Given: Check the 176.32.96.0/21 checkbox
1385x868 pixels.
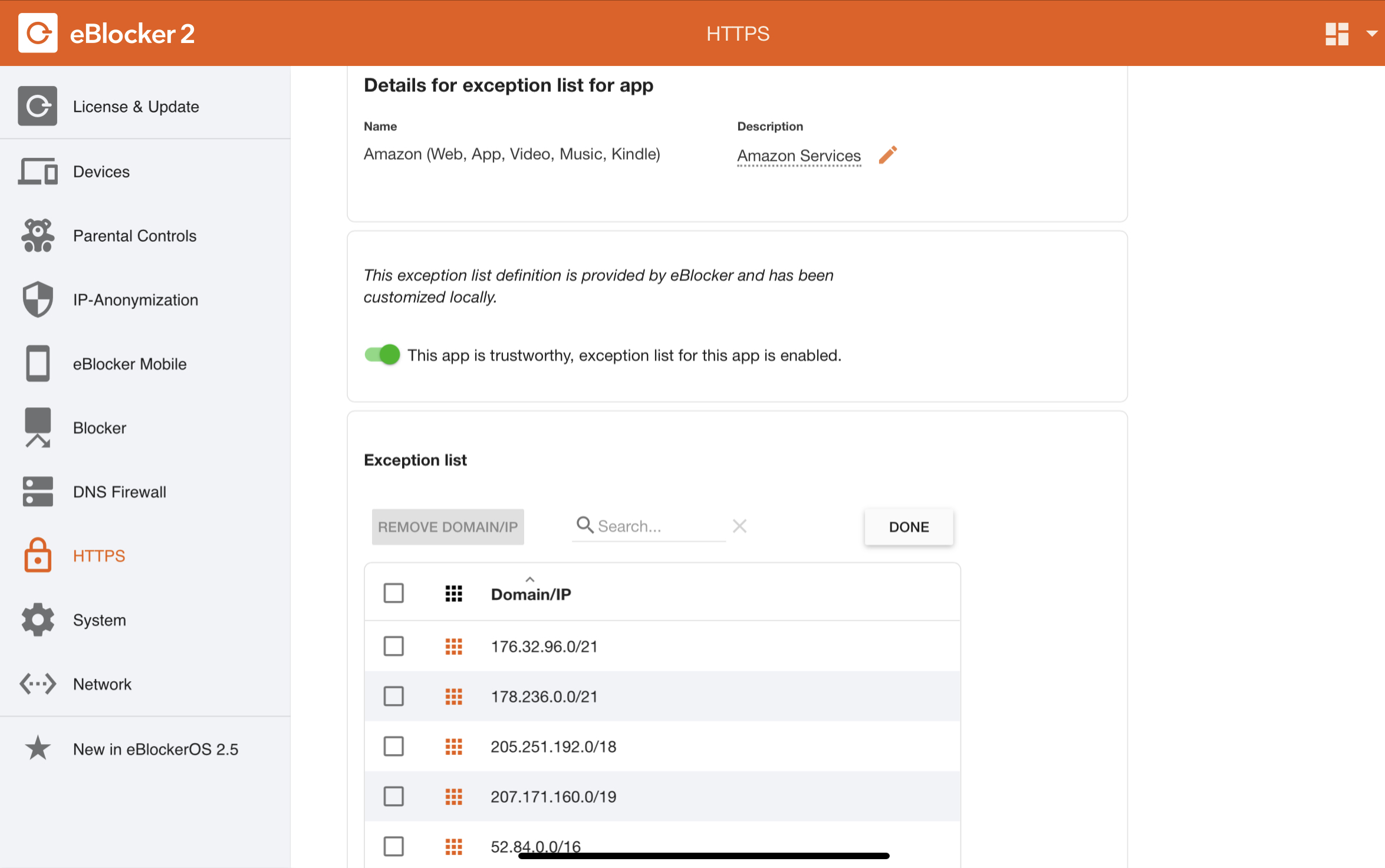Looking at the screenshot, I should 394,646.
